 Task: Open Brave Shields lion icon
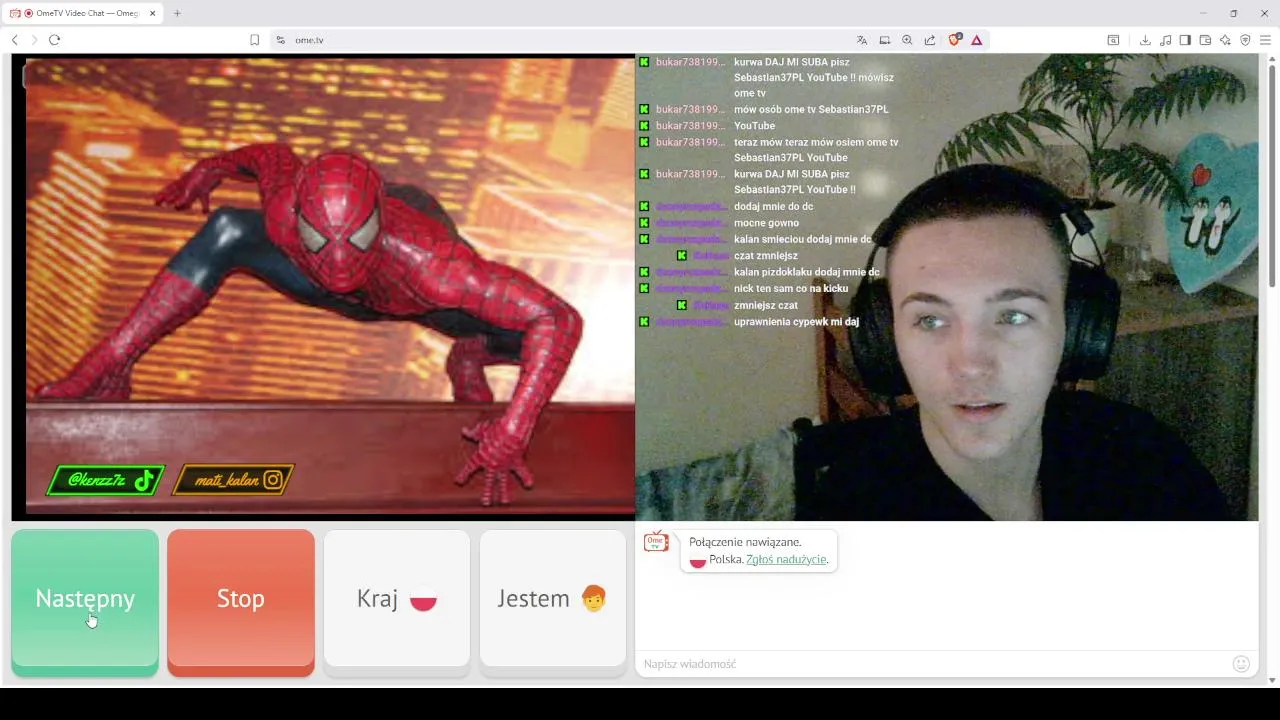coord(954,40)
